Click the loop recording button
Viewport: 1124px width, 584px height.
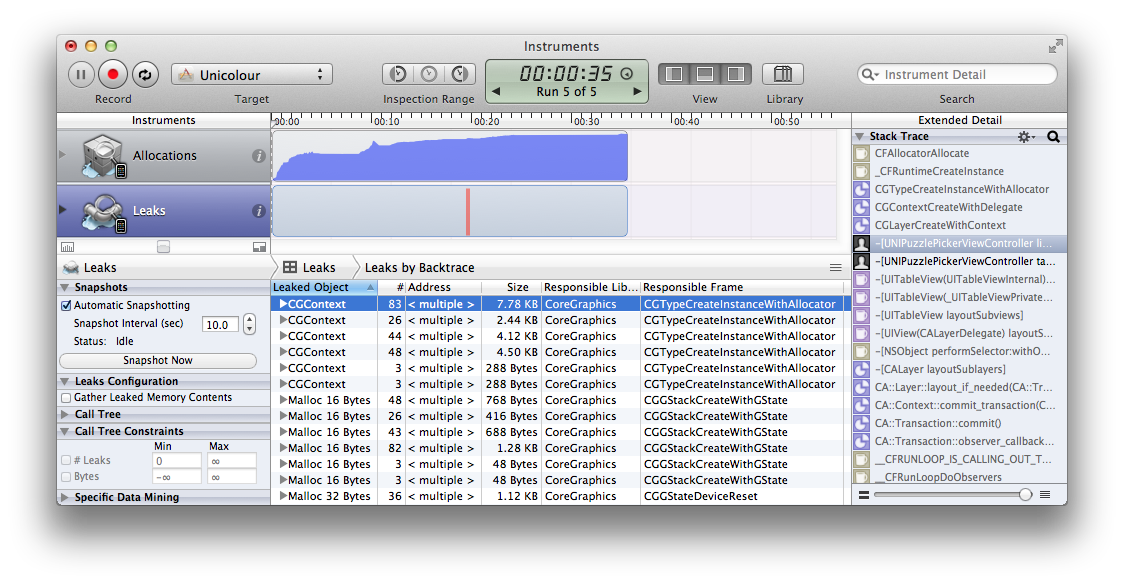(x=145, y=75)
